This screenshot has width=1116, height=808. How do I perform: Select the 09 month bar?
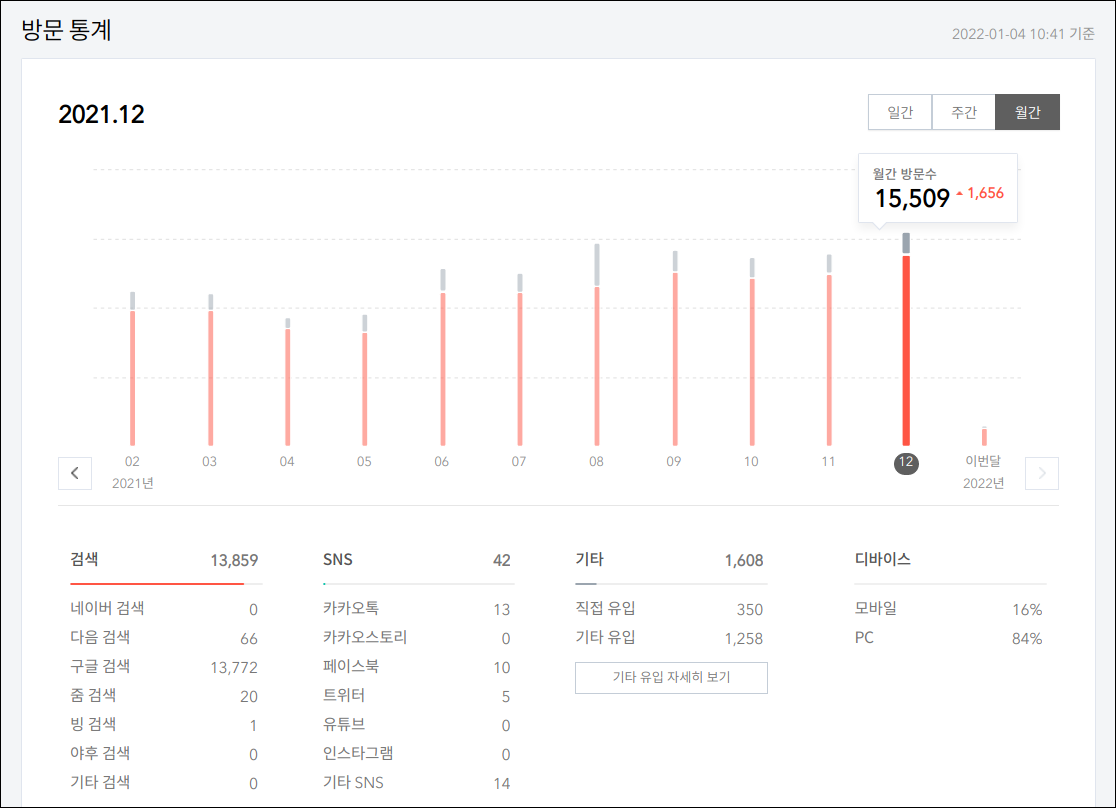click(675, 348)
